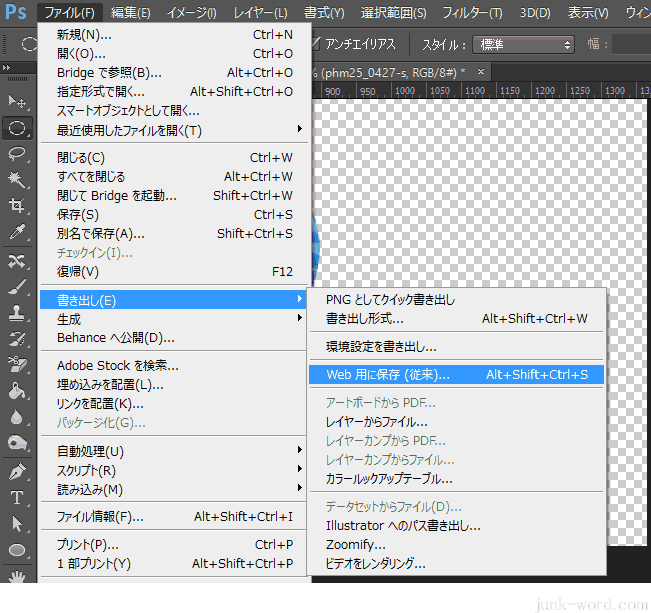Viewport: 651px width, 613px height.
Task: Close the phm25_0427-s document tab
Action: 481,72
